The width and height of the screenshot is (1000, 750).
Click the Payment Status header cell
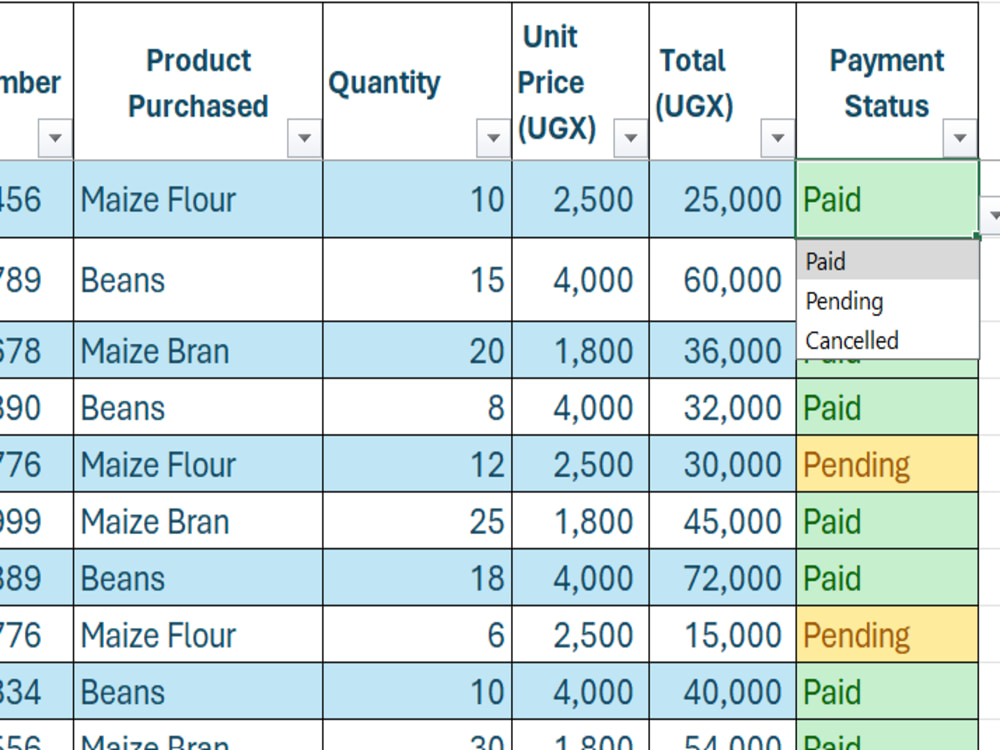click(887, 81)
